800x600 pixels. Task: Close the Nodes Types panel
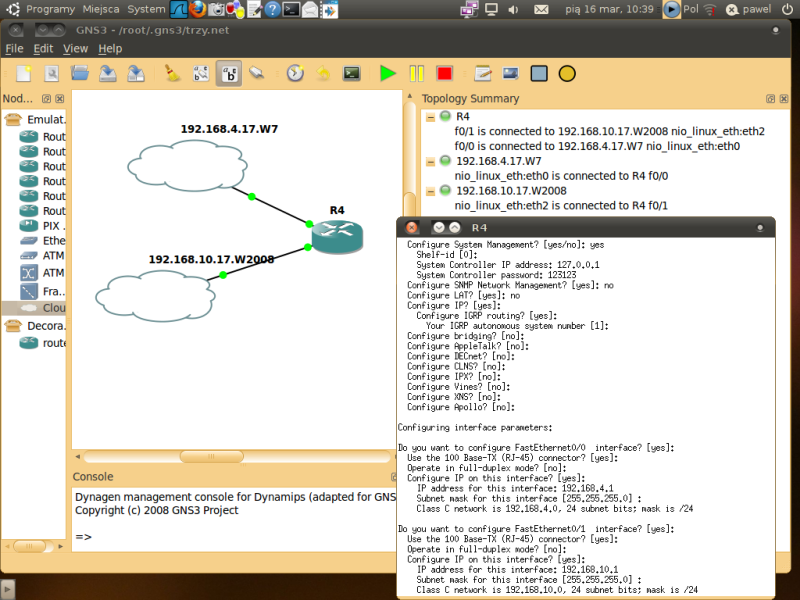point(60,98)
